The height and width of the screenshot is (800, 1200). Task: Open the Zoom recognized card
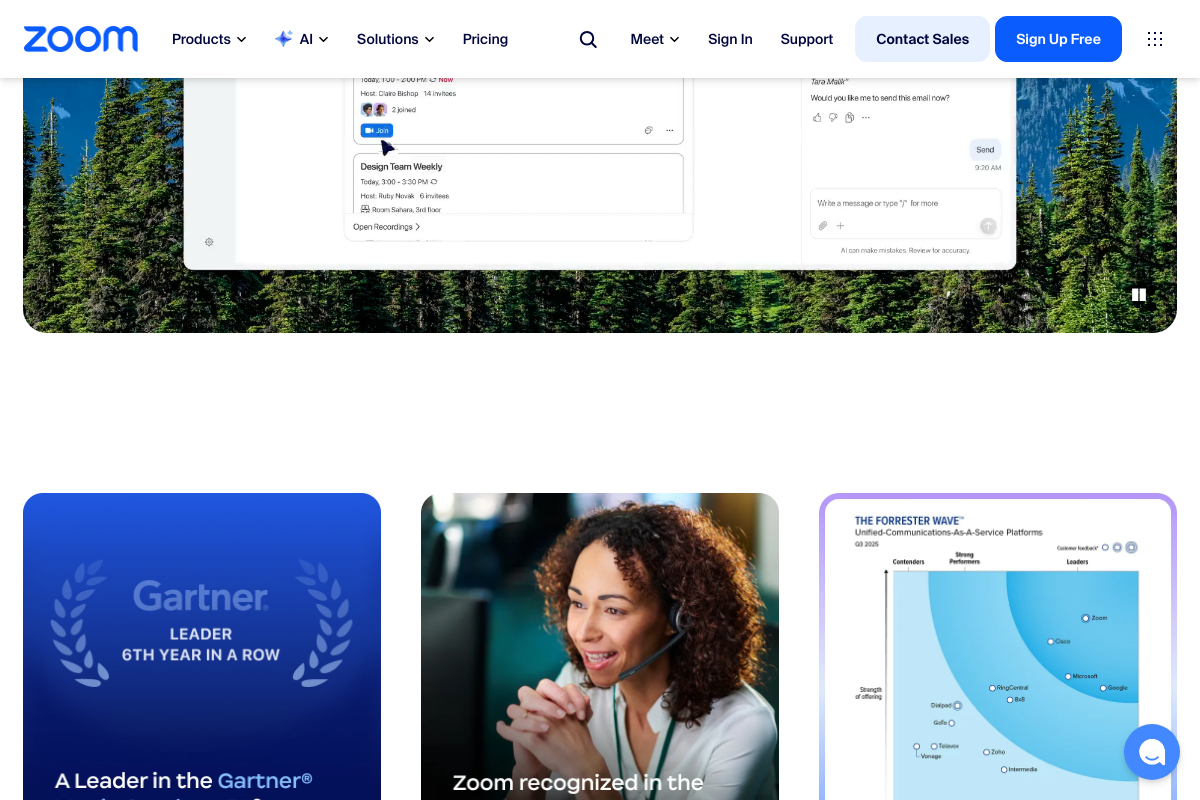[600, 646]
